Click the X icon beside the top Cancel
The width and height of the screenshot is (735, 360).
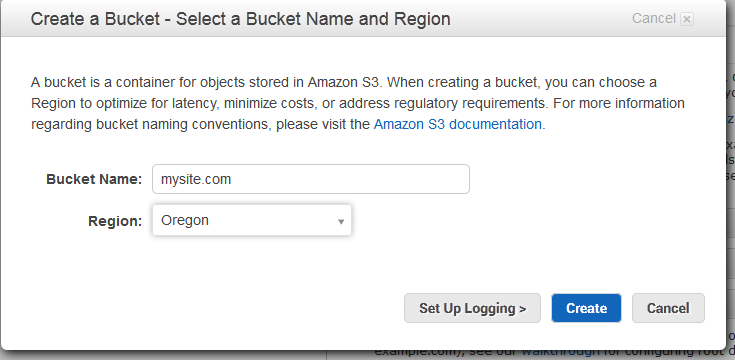click(x=687, y=19)
